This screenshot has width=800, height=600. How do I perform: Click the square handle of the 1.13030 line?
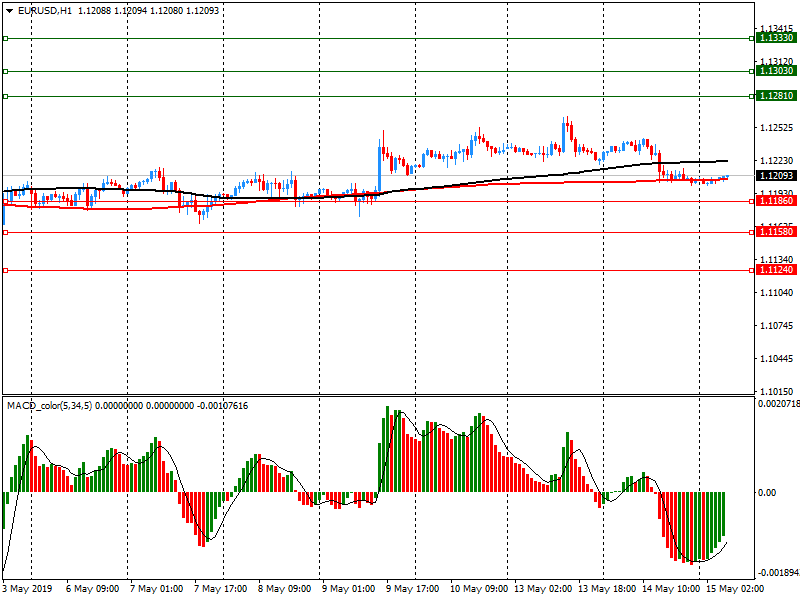[x=6, y=71]
